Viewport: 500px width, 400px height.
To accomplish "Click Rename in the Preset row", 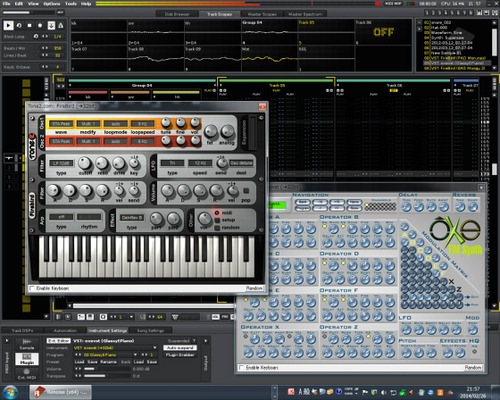I will (109, 362).
